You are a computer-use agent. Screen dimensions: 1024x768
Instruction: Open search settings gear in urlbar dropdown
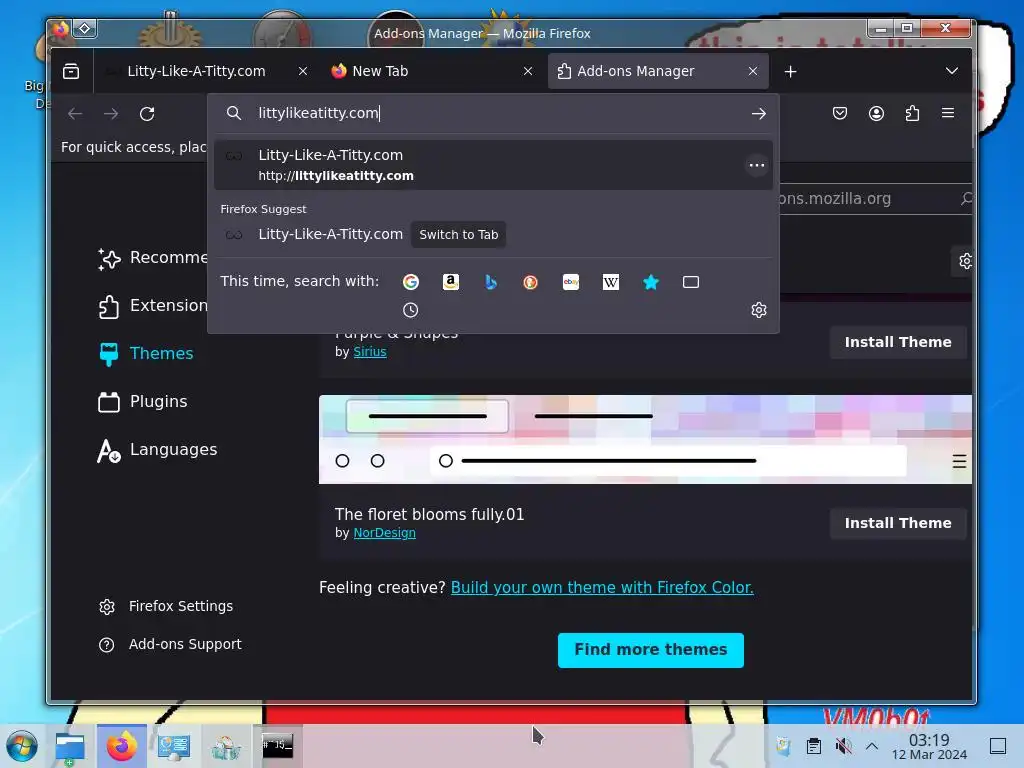coord(758,310)
